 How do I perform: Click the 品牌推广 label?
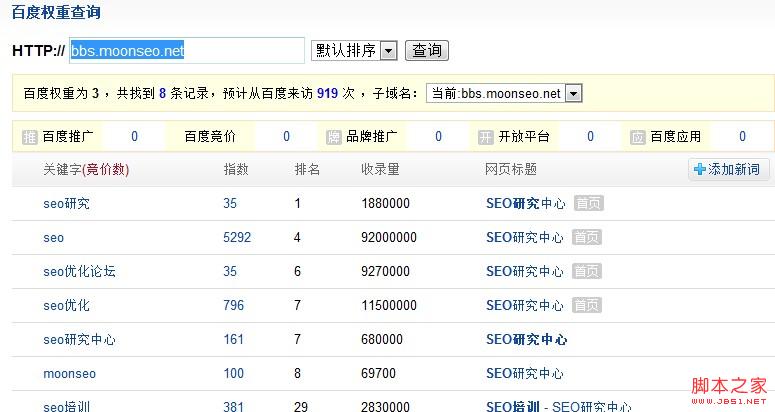click(372, 136)
